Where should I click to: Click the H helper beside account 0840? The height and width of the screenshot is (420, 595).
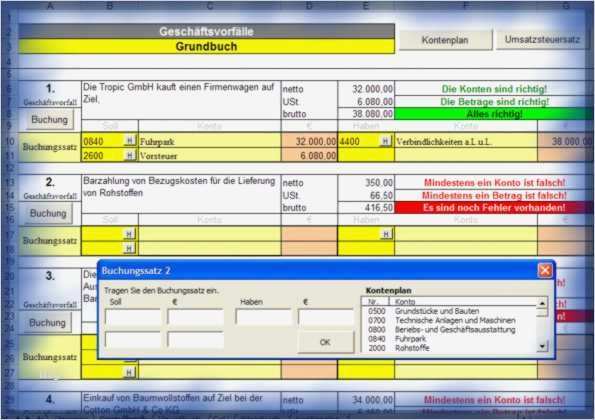click(130, 141)
